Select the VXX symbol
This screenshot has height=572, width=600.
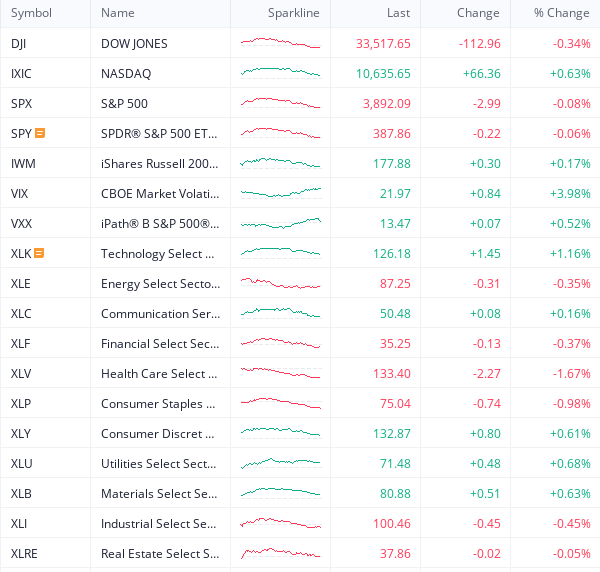[21, 223]
